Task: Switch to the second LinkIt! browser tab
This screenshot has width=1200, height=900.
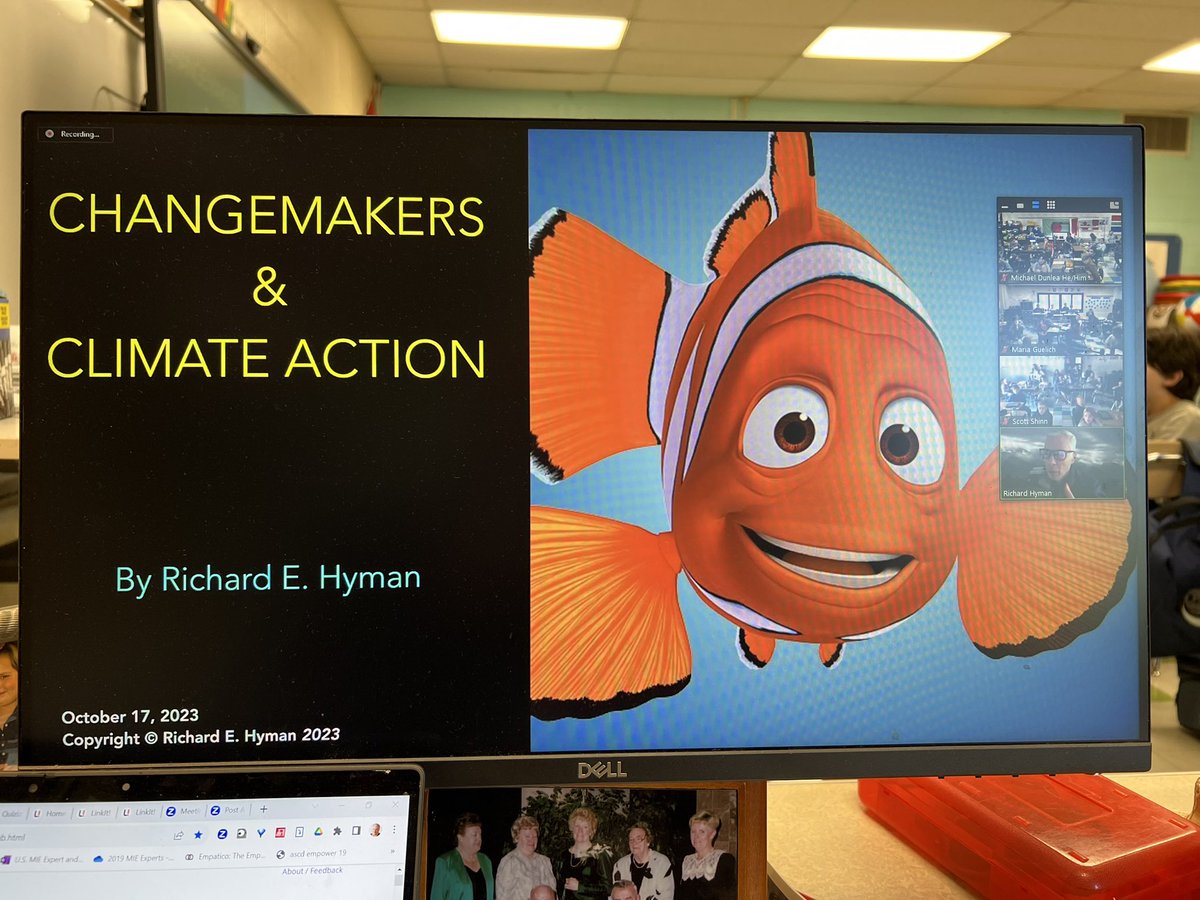Action: [139, 813]
